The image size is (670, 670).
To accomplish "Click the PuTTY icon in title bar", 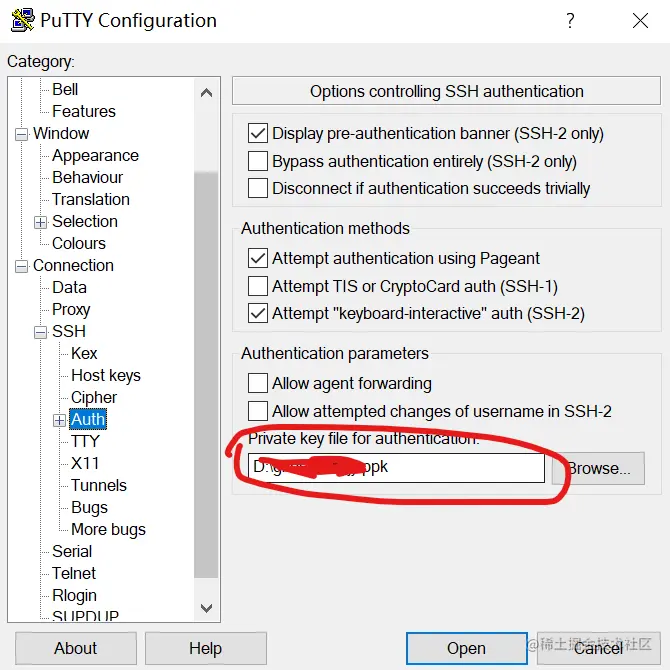I will click(20, 20).
